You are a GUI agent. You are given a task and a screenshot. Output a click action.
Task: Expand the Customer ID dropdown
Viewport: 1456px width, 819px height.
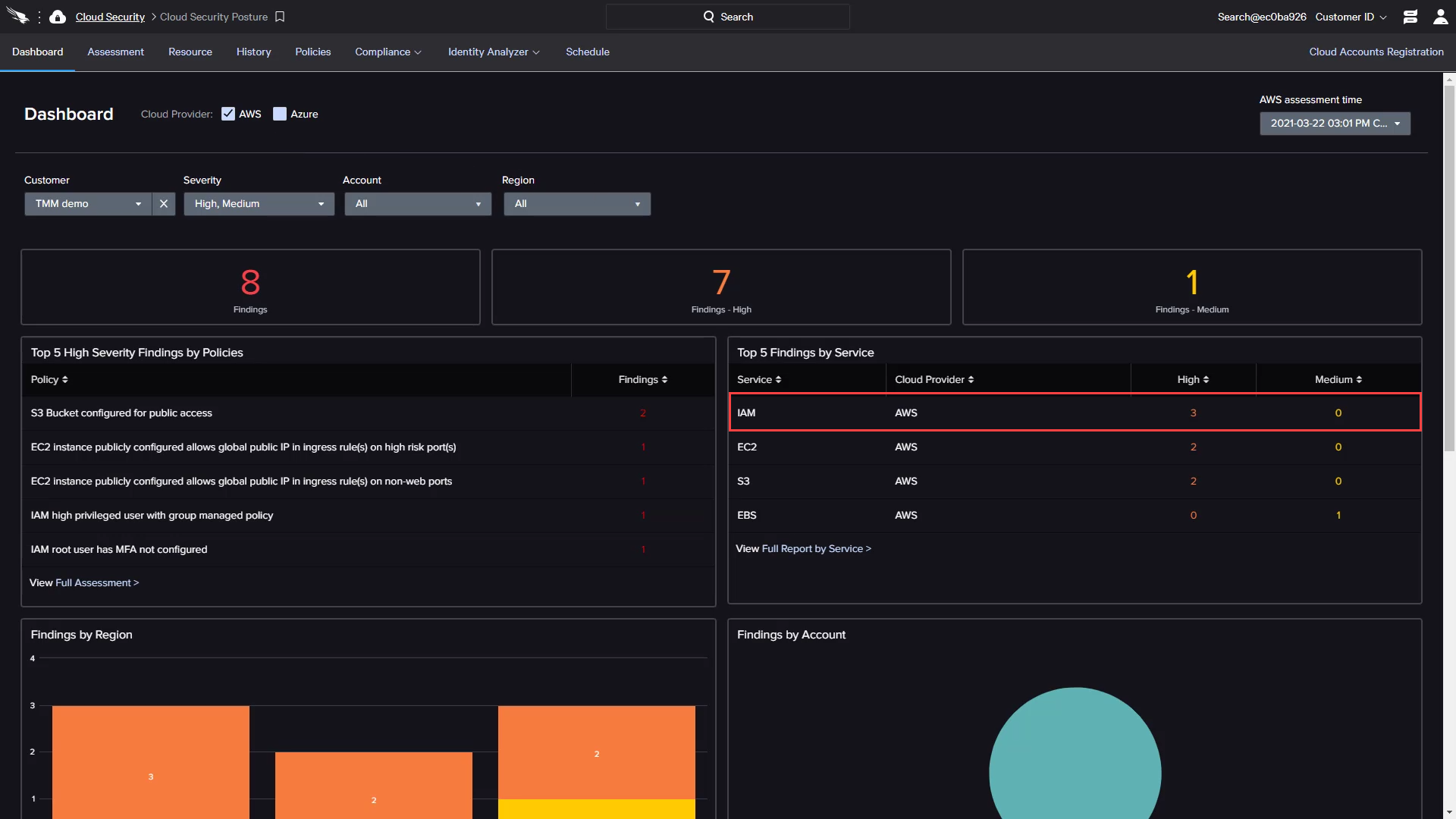click(1351, 17)
